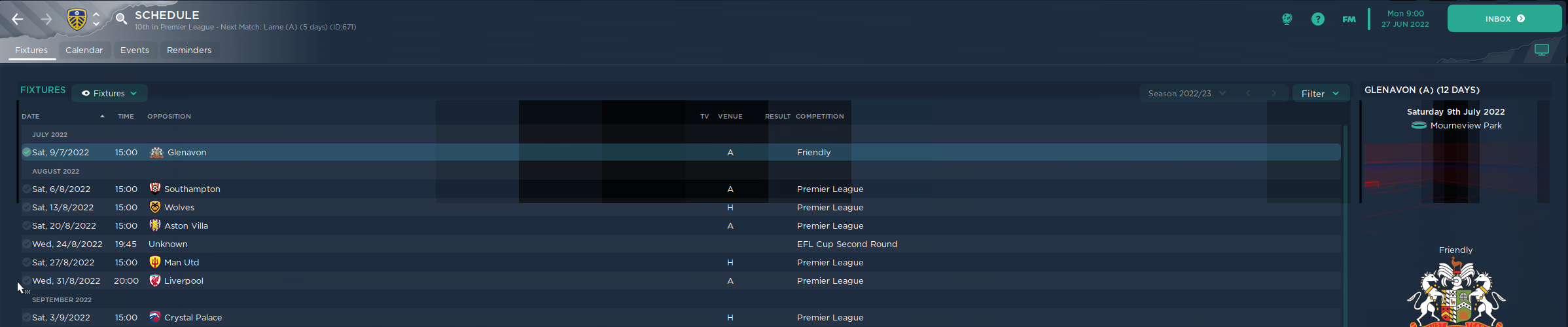This screenshot has height=327, width=1568.
Task: Open the Filter dropdown
Action: pyautogui.click(x=1320, y=94)
